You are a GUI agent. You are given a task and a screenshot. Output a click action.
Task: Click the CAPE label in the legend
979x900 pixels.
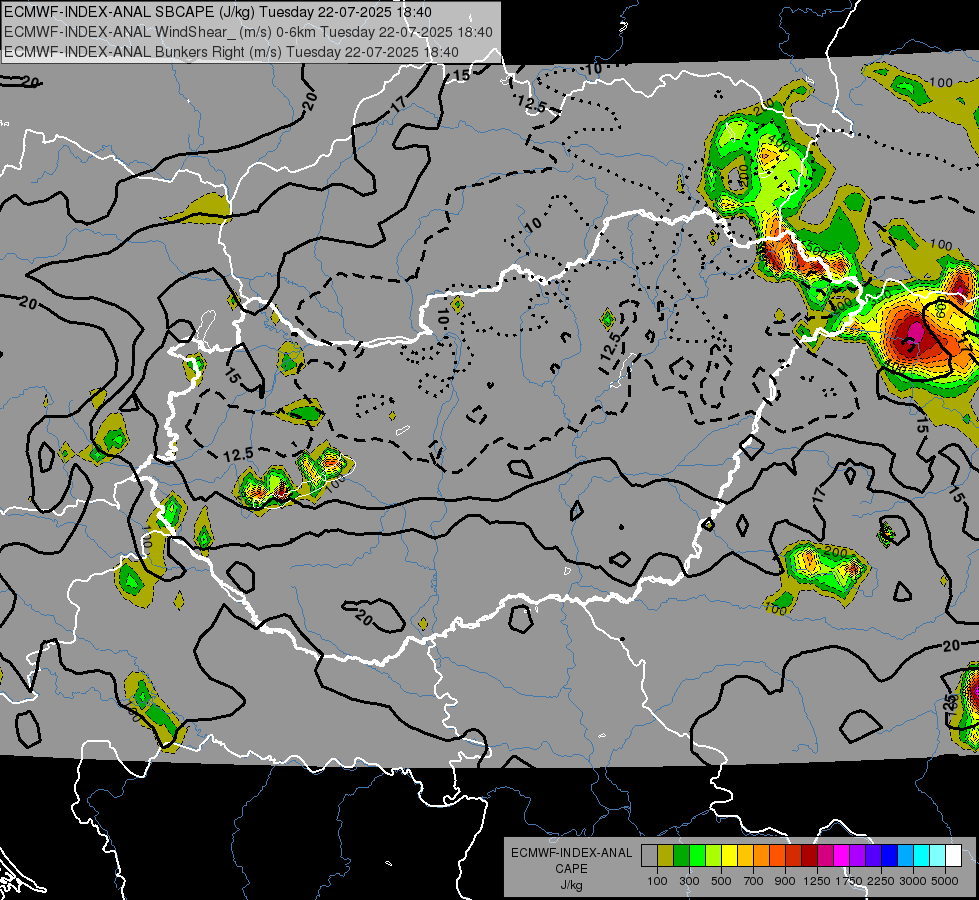(x=571, y=869)
